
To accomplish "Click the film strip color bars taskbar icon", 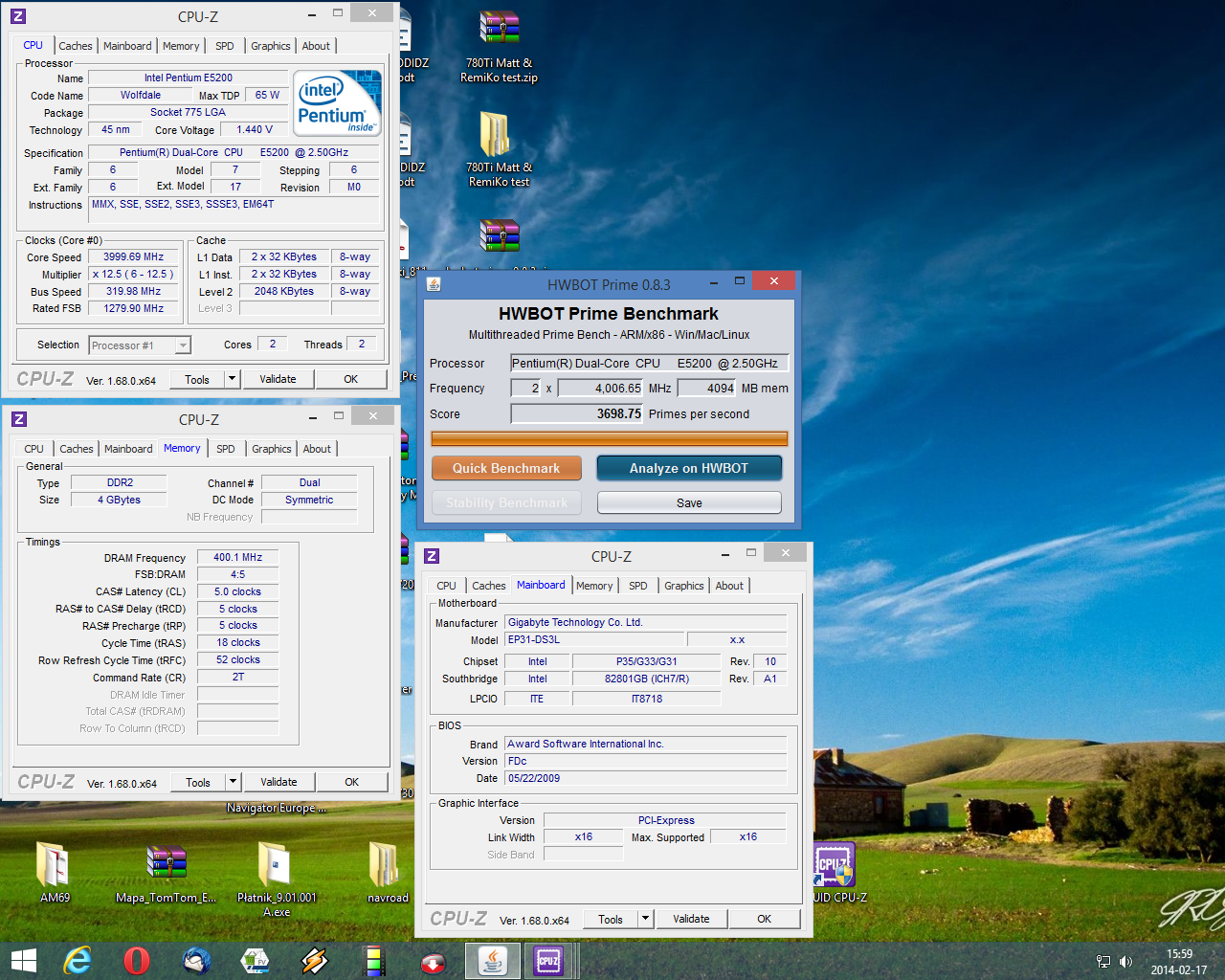I will point(374,961).
